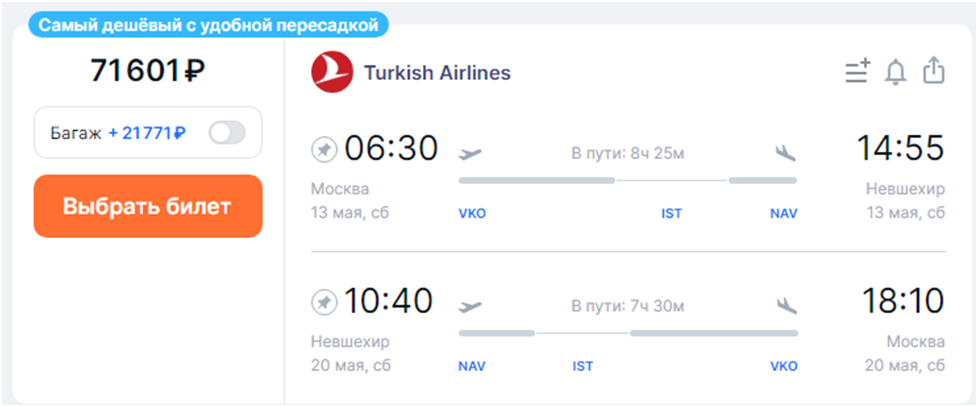Click the share ticket icon
Screen dimensions: 978x407
point(933,71)
